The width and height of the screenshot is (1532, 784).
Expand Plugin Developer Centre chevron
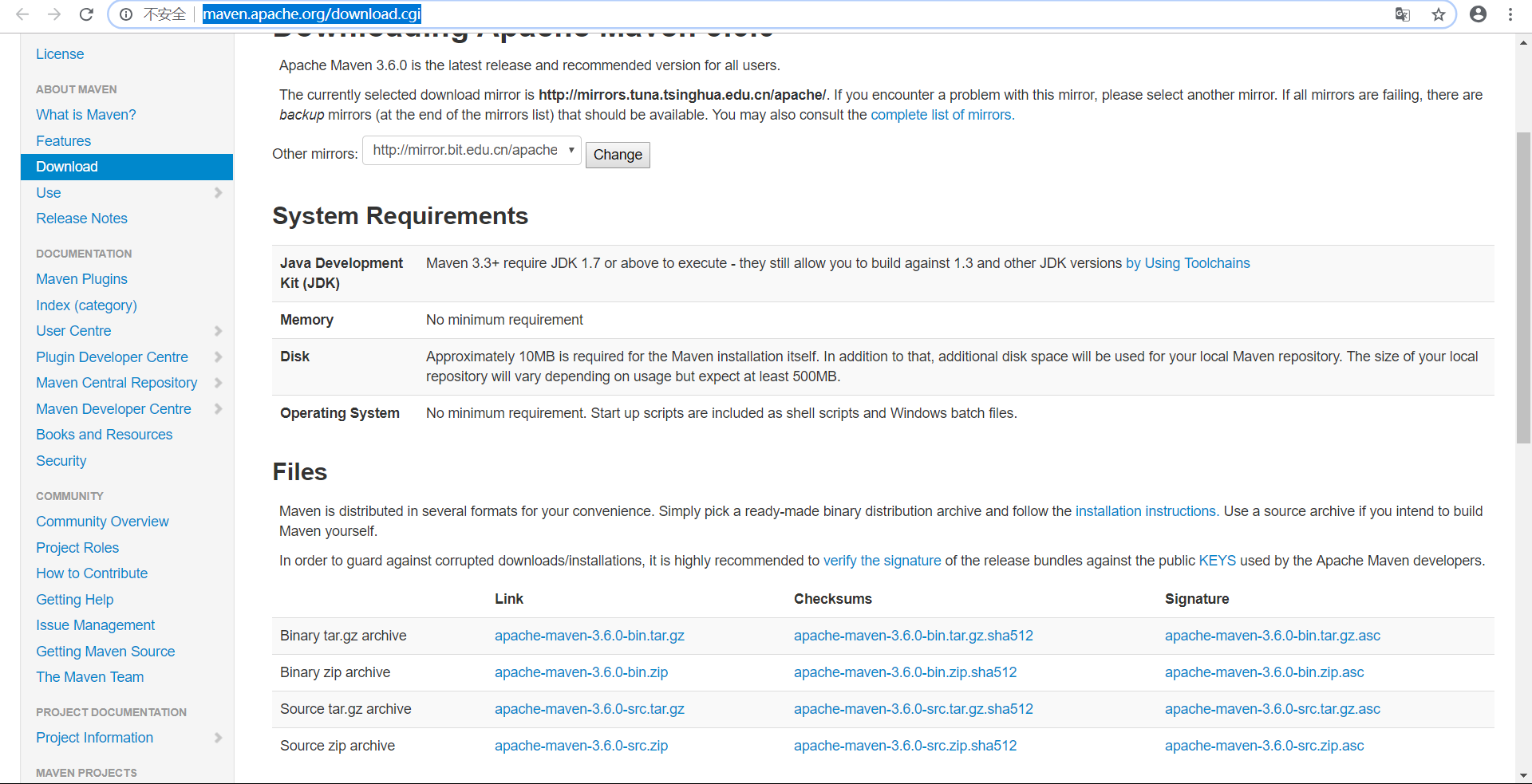(x=218, y=357)
